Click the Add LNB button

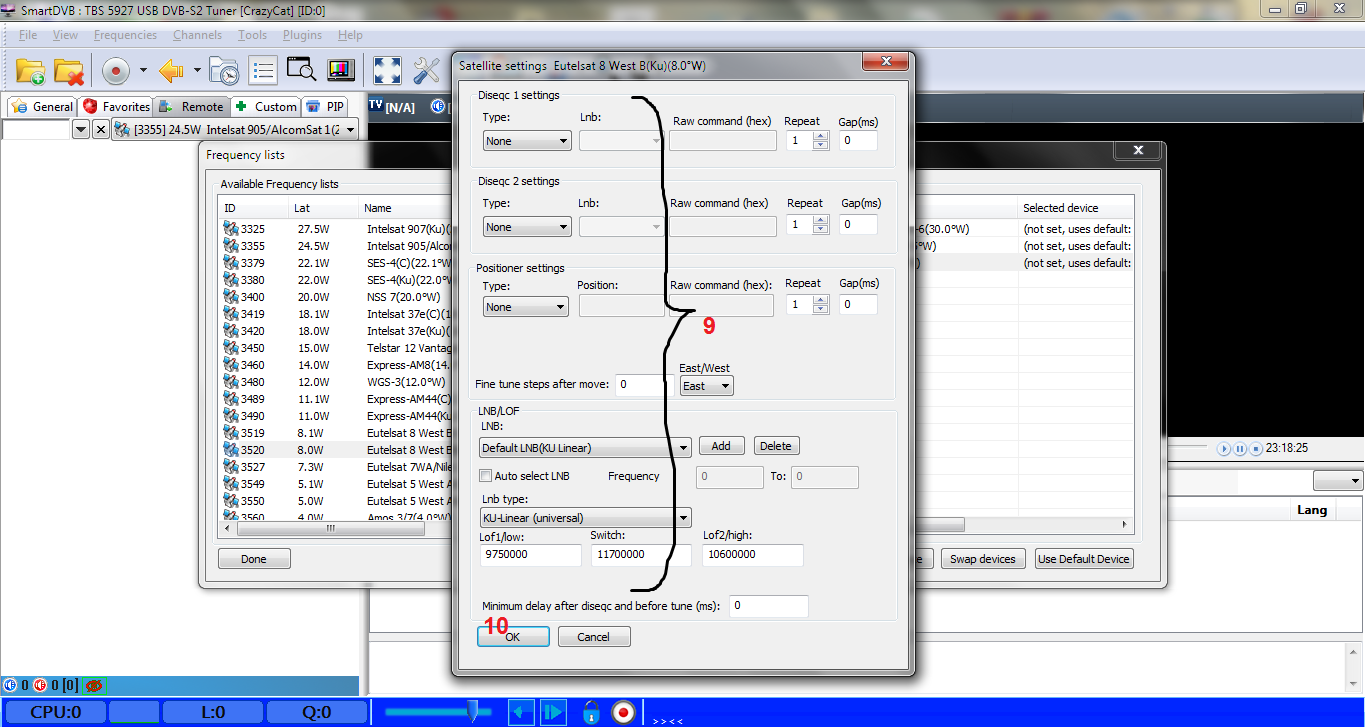click(721, 446)
